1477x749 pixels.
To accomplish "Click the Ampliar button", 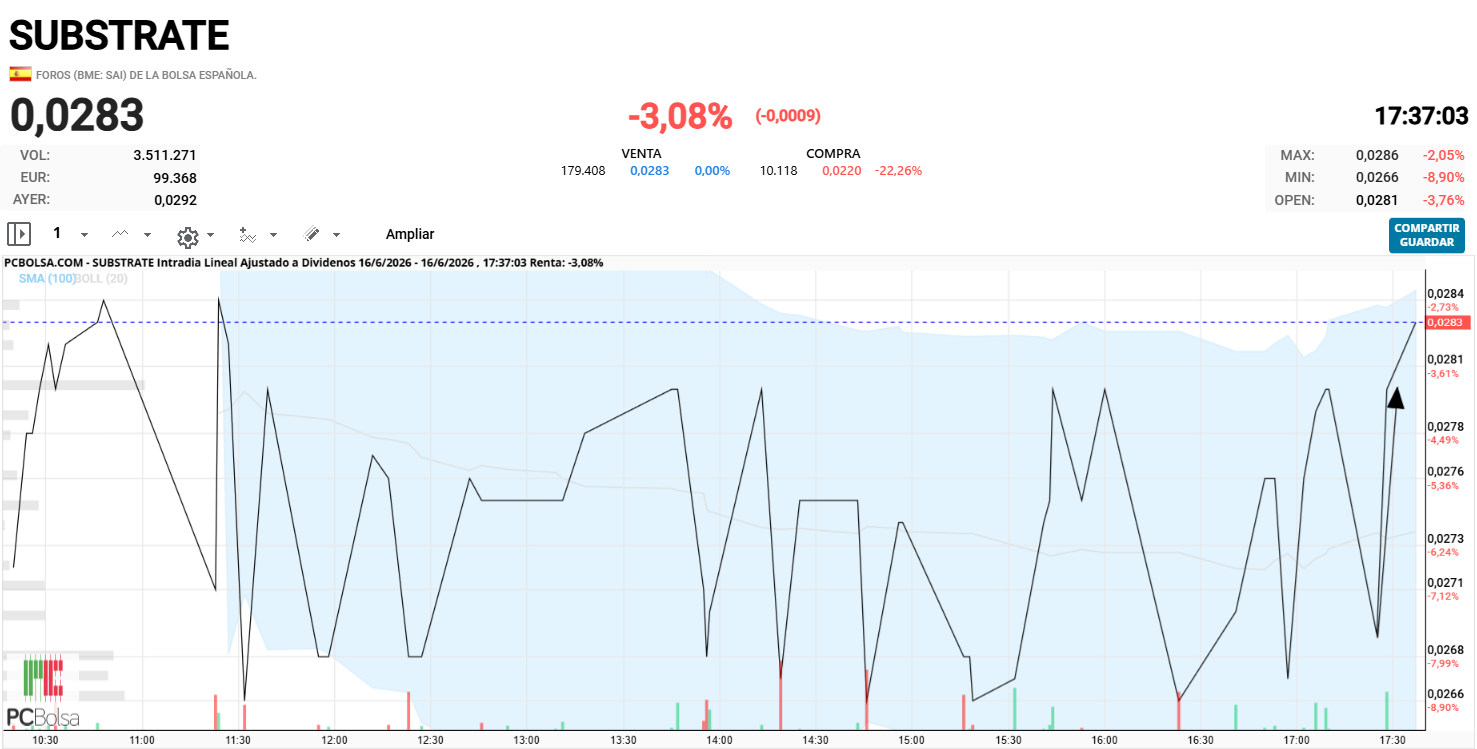I will pos(410,234).
